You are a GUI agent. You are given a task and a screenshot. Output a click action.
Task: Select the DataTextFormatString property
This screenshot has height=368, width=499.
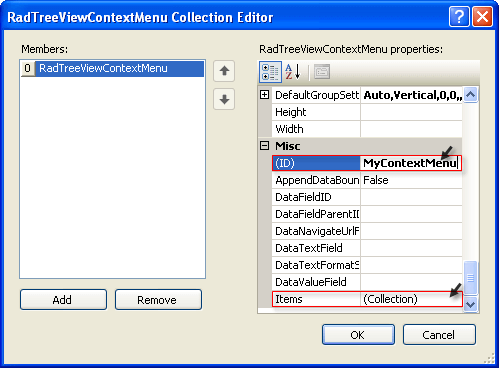(316, 265)
